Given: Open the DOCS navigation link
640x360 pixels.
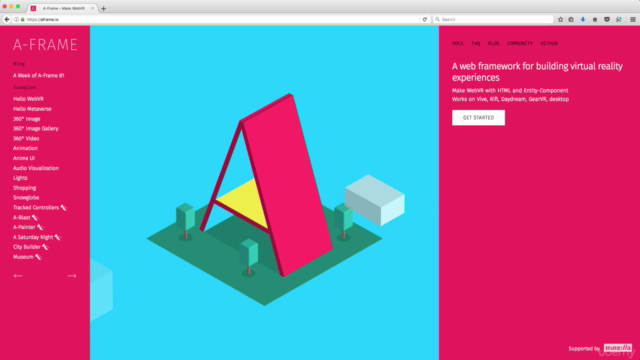Looking at the screenshot, I should (x=458, y=43).
